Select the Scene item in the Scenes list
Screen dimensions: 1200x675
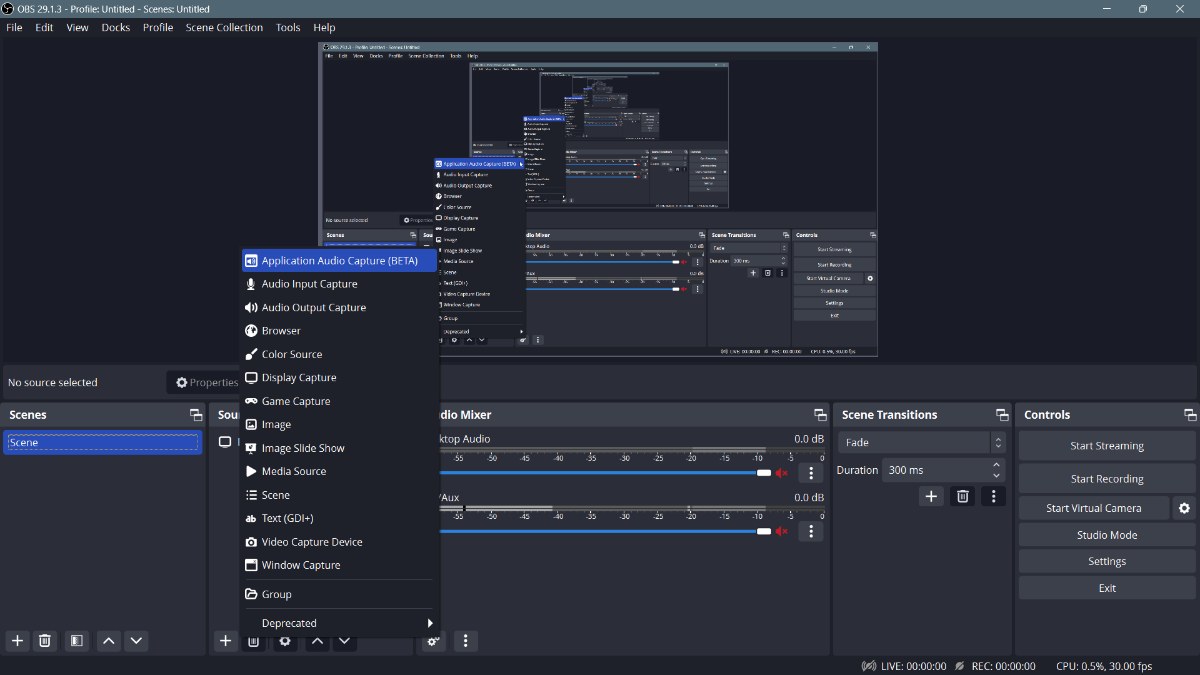[x=103, y=442]
